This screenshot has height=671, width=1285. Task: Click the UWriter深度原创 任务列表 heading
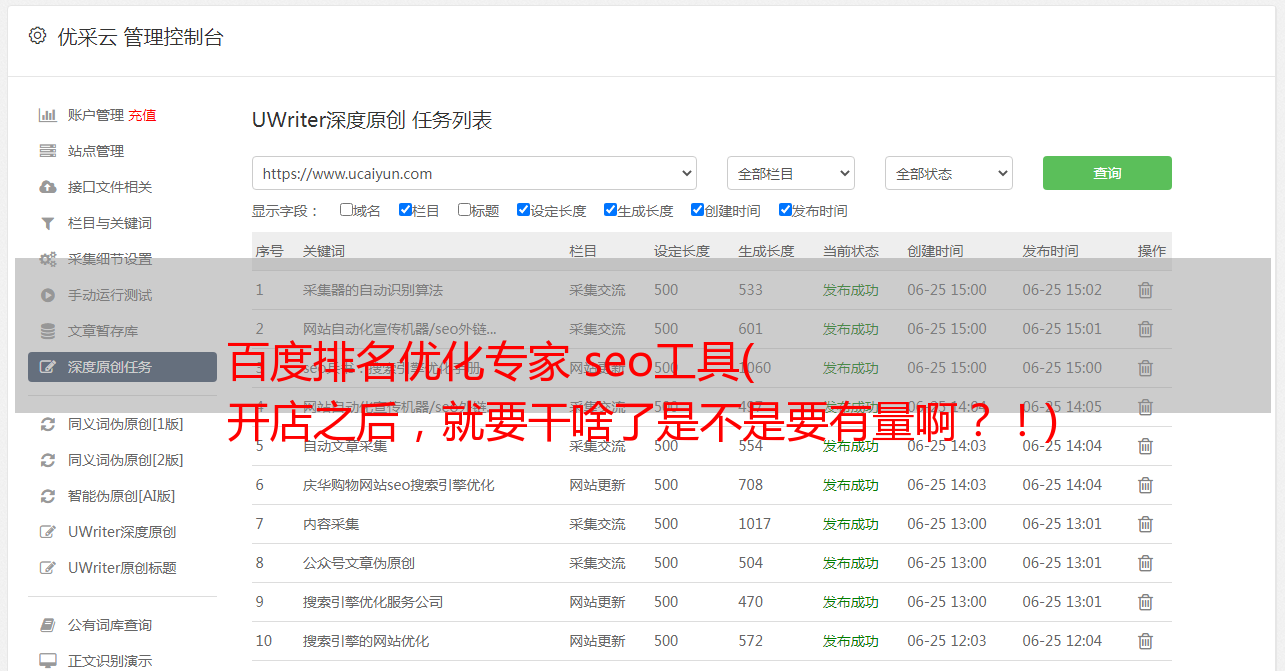(x=372, y=120)
